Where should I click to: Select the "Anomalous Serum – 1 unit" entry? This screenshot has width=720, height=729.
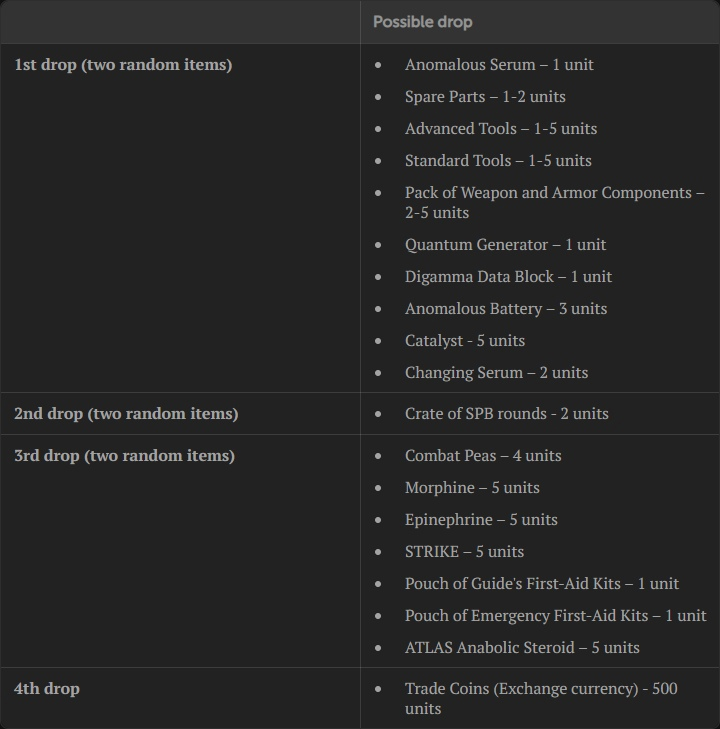tap(499, 65)
